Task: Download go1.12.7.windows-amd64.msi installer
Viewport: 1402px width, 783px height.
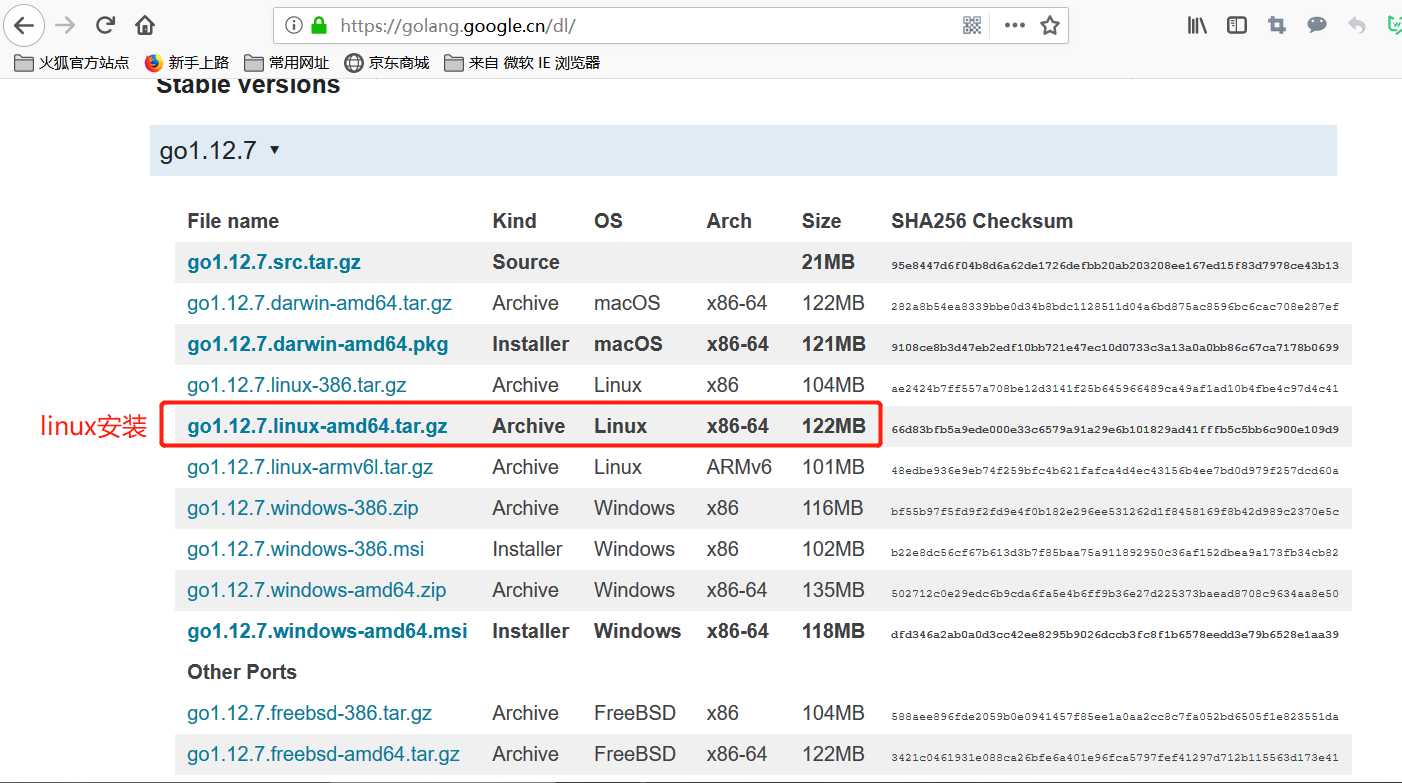Action: click(x=327, y=631)
